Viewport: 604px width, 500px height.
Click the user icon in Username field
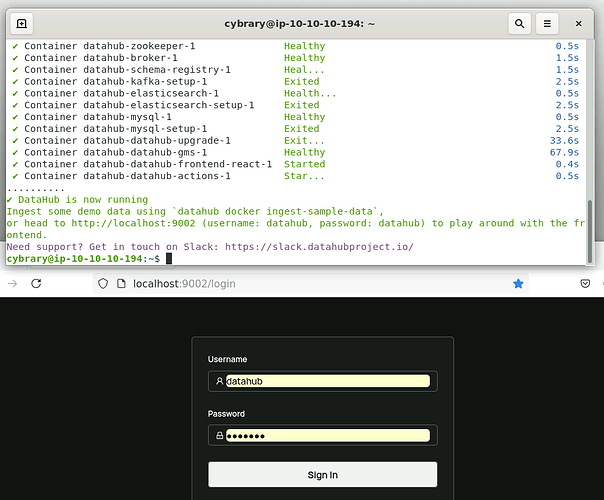219,381
